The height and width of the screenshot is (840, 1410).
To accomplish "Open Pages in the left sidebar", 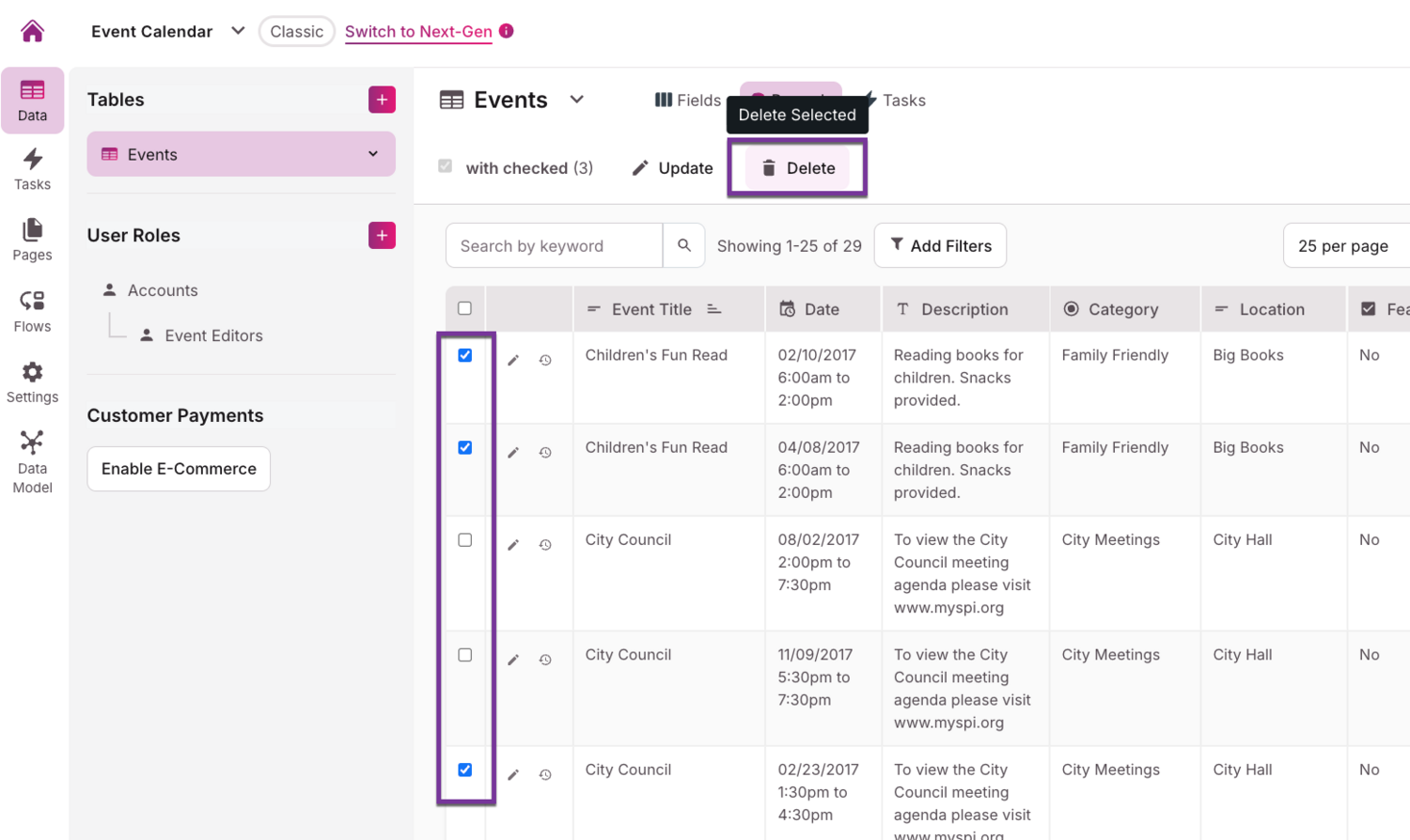I will 32,240.
